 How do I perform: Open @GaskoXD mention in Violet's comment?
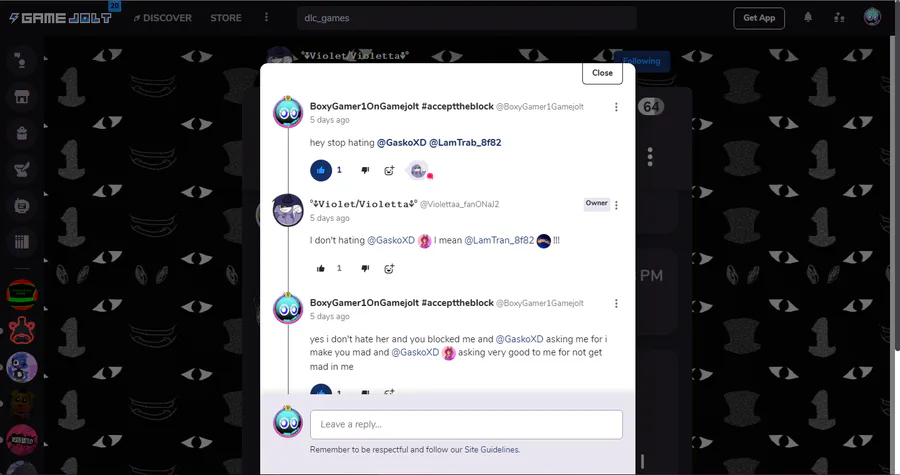tap(390, 240)
